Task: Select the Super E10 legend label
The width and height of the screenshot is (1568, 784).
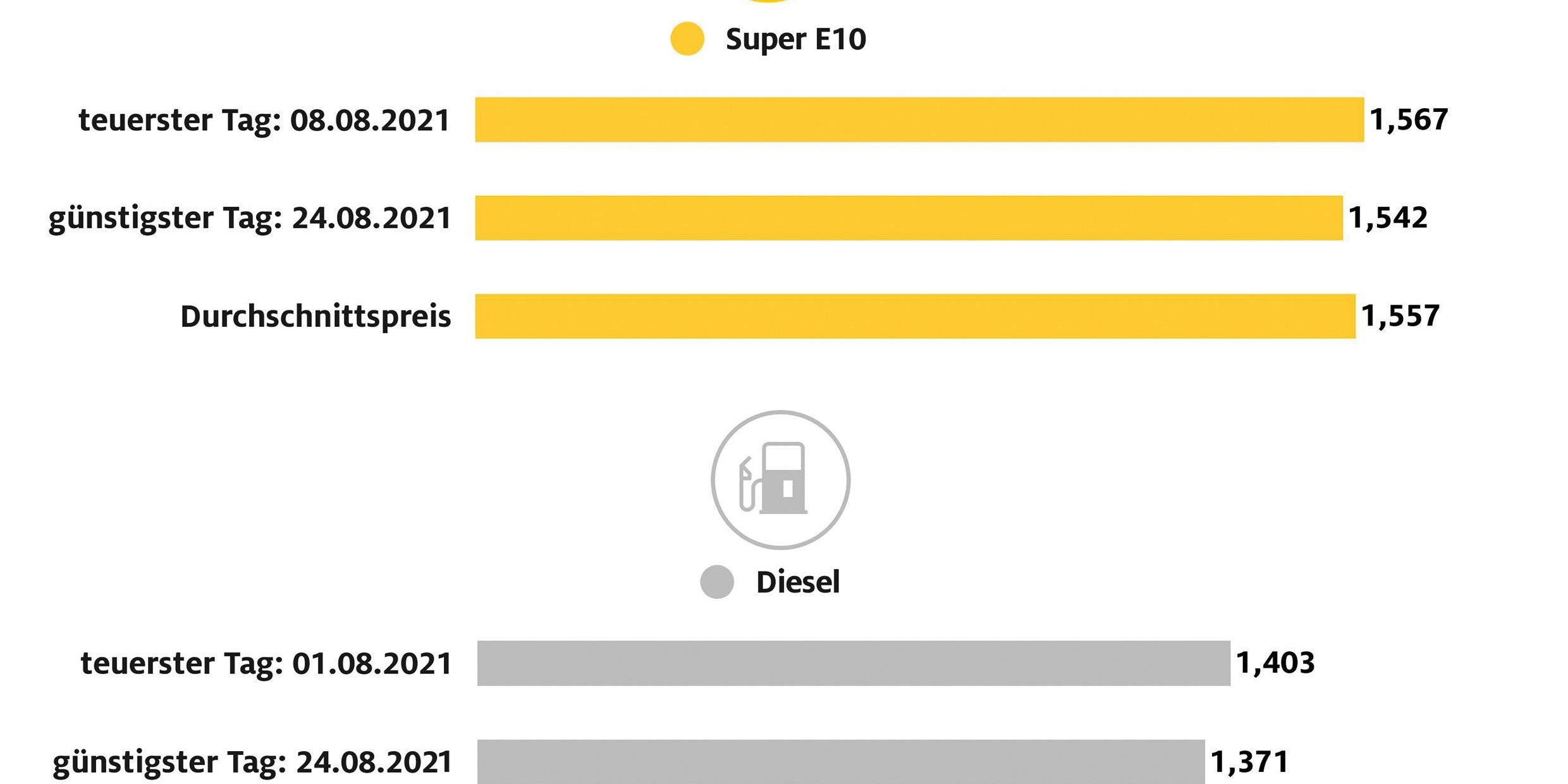Action: 795,39
